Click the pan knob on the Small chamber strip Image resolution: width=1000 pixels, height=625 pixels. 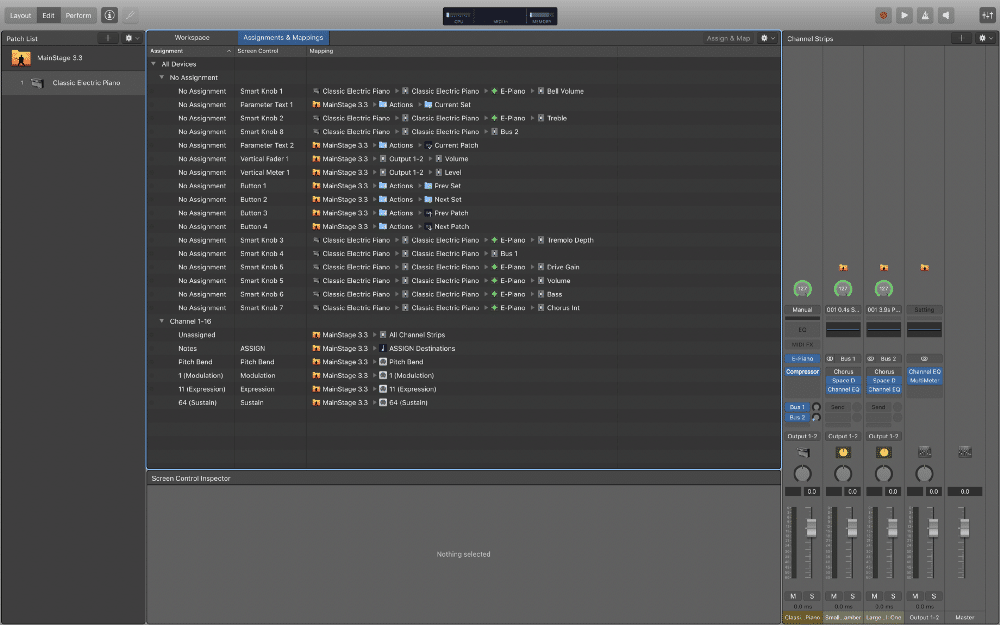click(843, 474)
